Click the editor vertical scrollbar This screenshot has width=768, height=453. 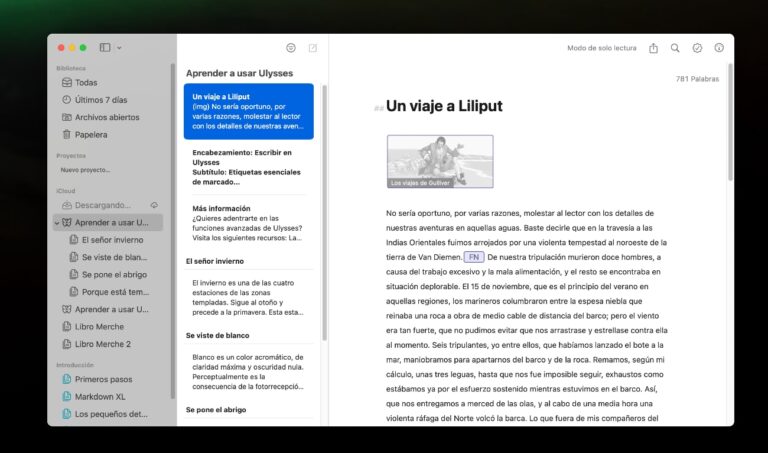[730, 122]
